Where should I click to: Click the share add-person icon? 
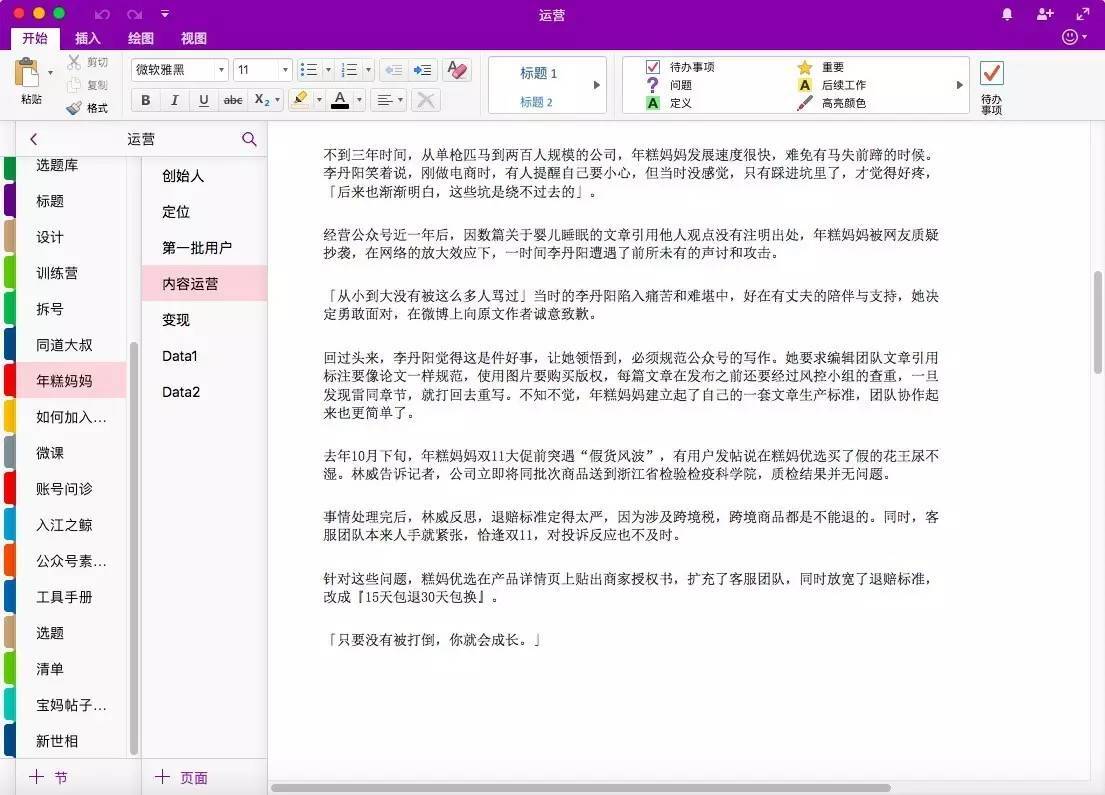click(x=1045, y=14)
